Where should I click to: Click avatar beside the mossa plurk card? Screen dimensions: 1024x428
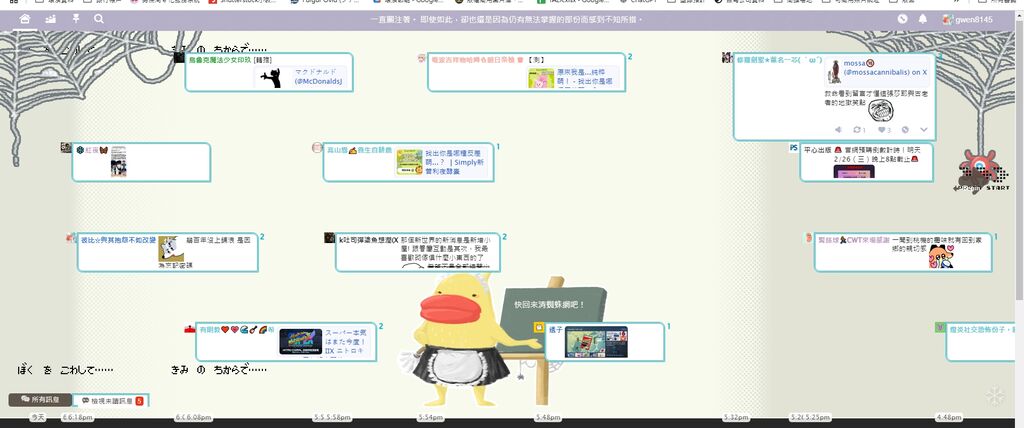(x=727, y=58)
